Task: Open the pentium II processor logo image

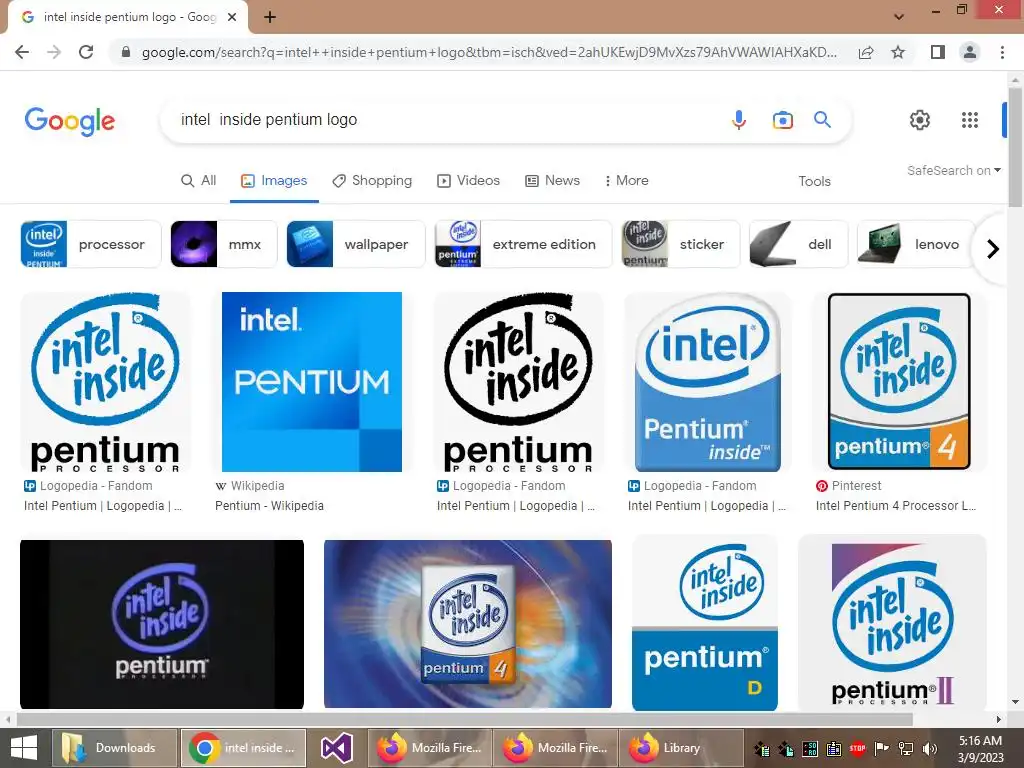Action: point(892,624)
